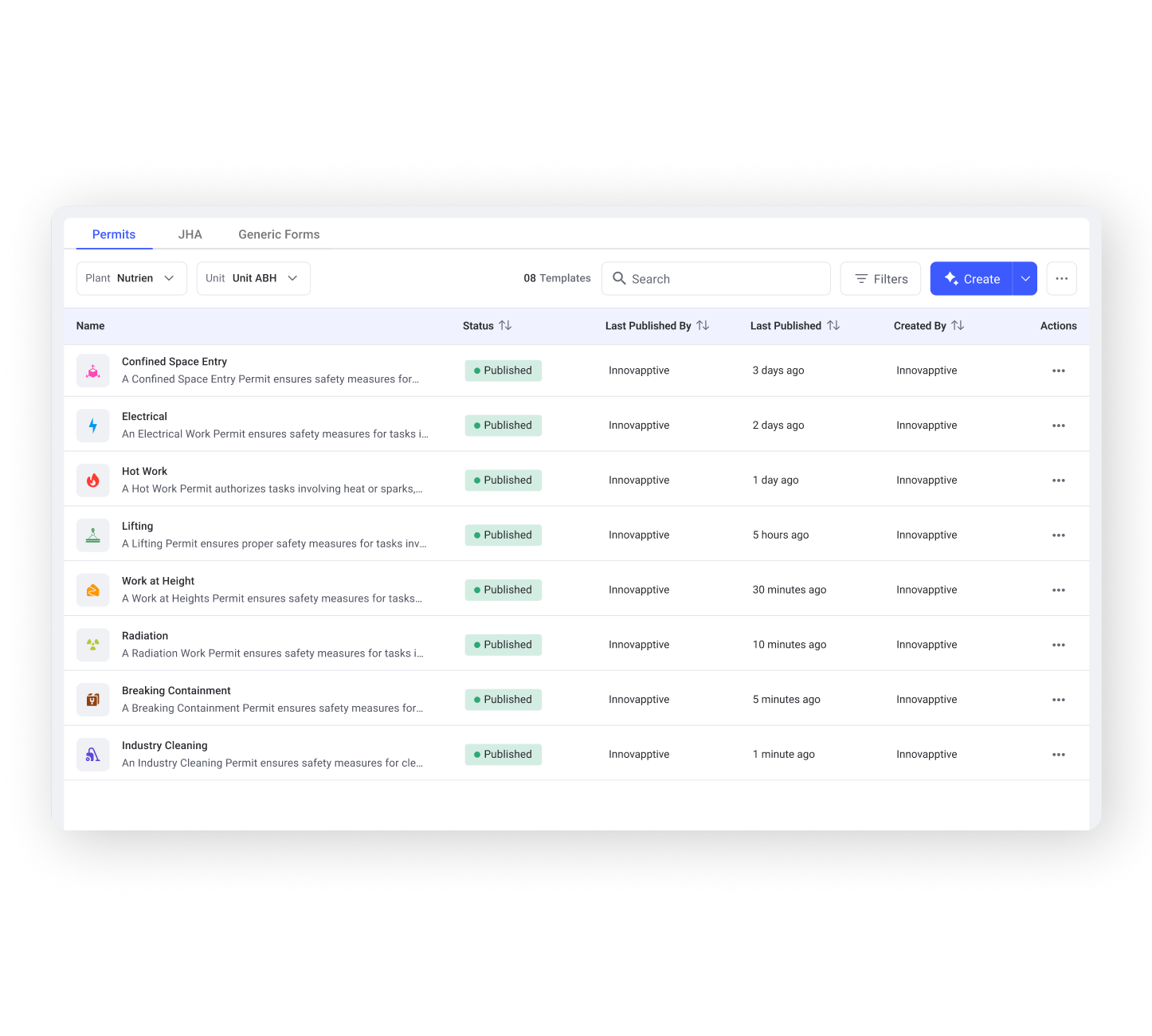Open the Plant Nutrien dropdown
This screenshot has height=1036, width=1152.
point(131,279)
